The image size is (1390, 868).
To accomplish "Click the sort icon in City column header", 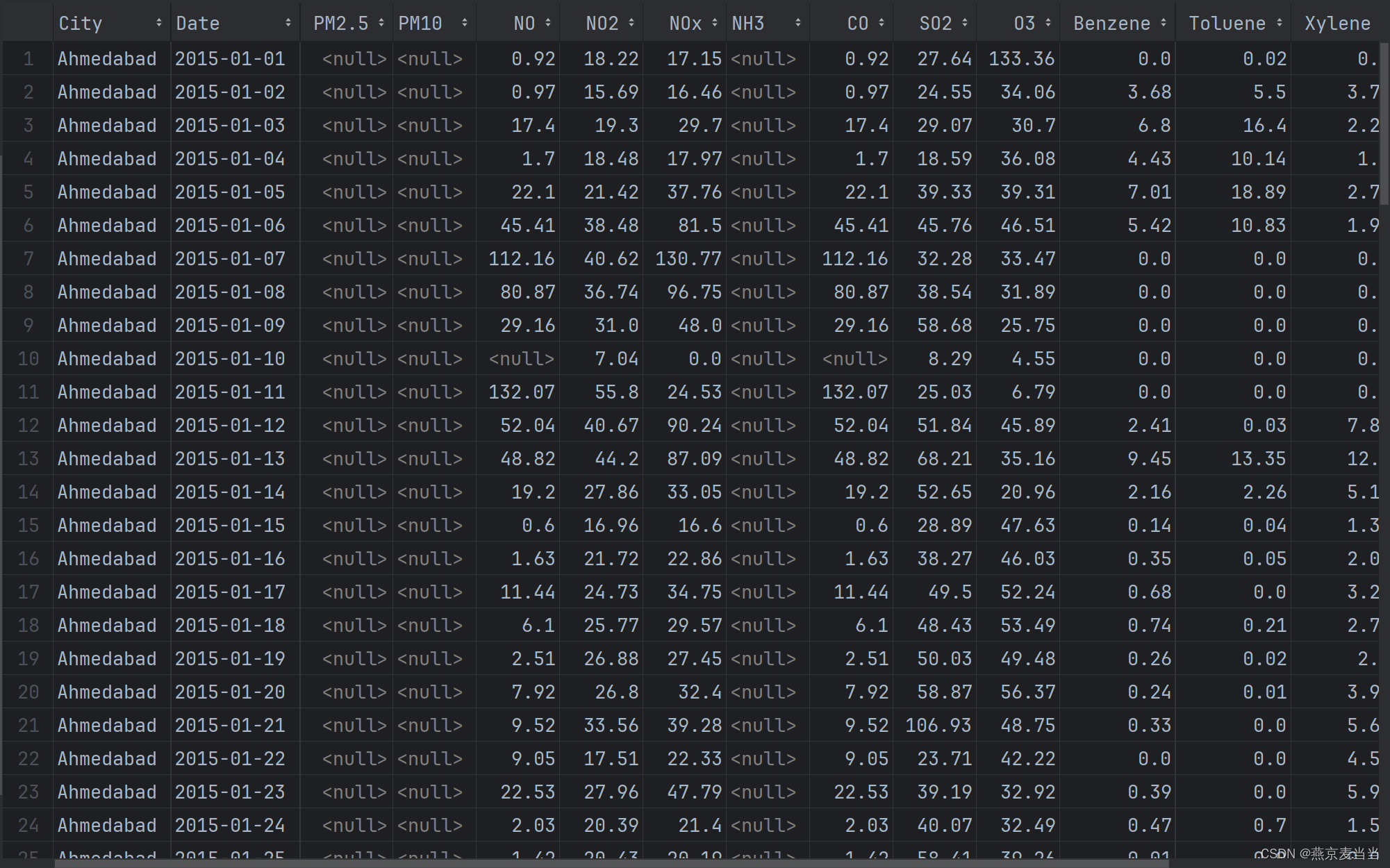I will click(x=159, y=23).
